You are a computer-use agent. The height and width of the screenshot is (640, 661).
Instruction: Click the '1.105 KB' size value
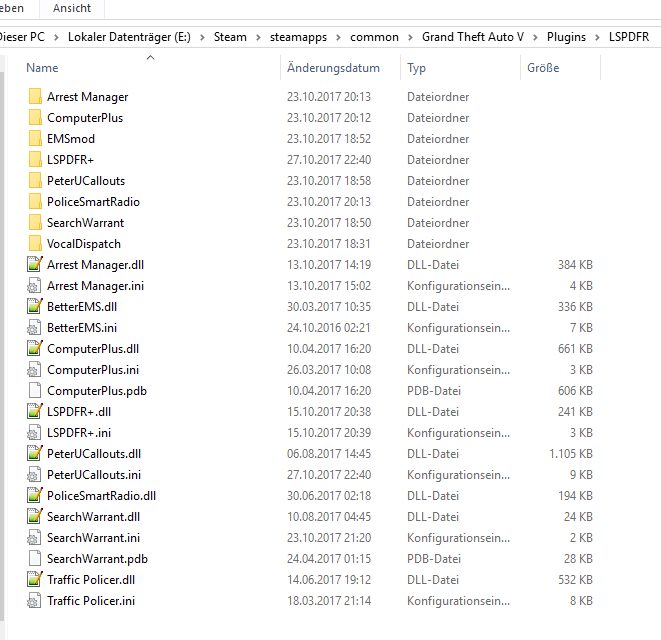[x=571, y=454]
